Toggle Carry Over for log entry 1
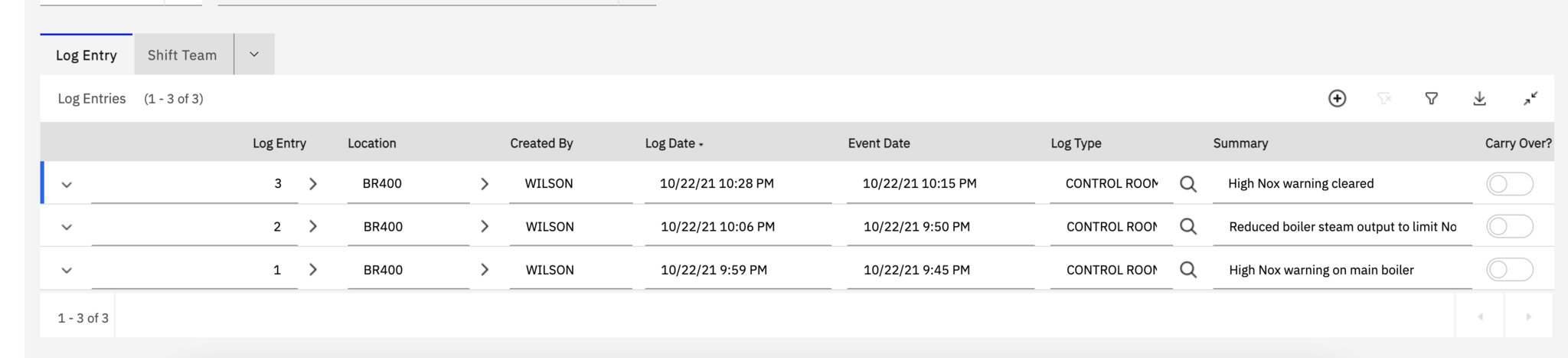 [x=1510, y=270]
